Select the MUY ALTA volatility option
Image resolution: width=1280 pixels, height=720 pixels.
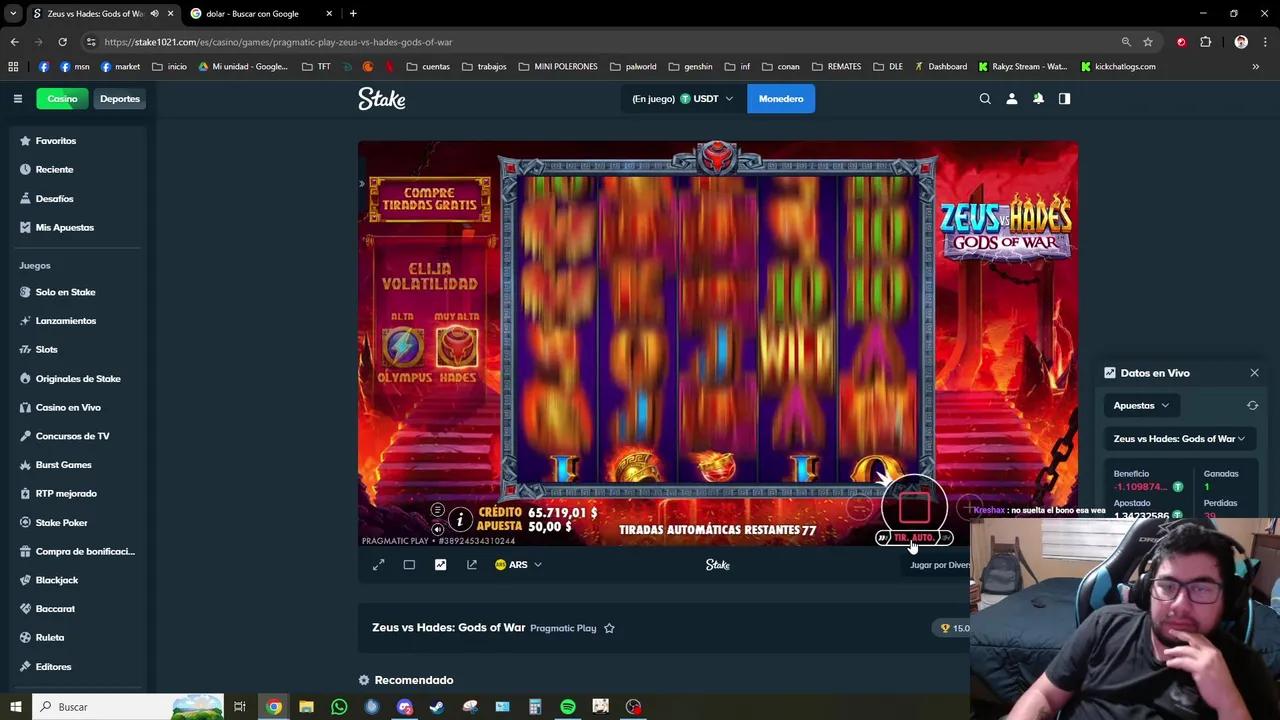pyautogui.click(x=457, y=345)
